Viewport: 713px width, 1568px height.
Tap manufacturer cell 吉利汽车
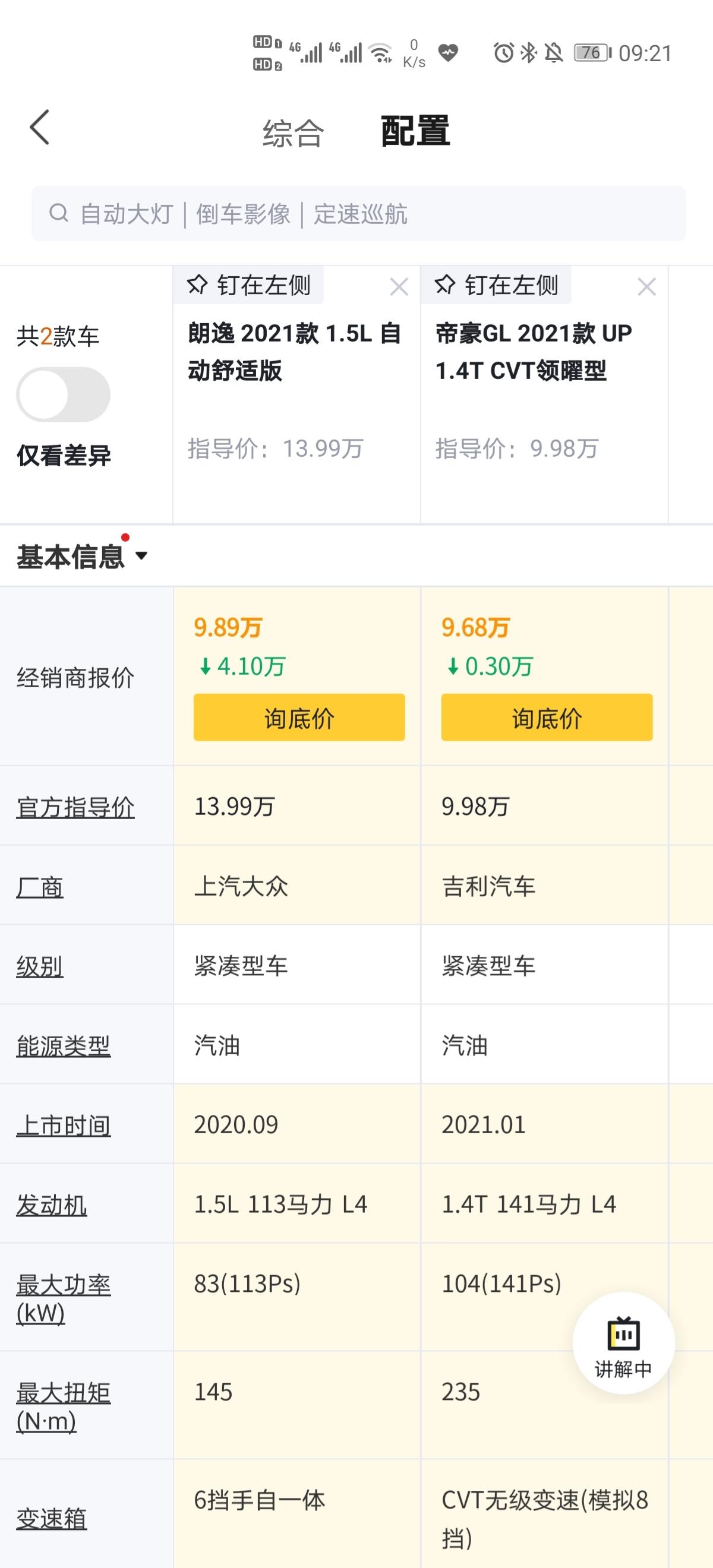(x=489, y=886)
